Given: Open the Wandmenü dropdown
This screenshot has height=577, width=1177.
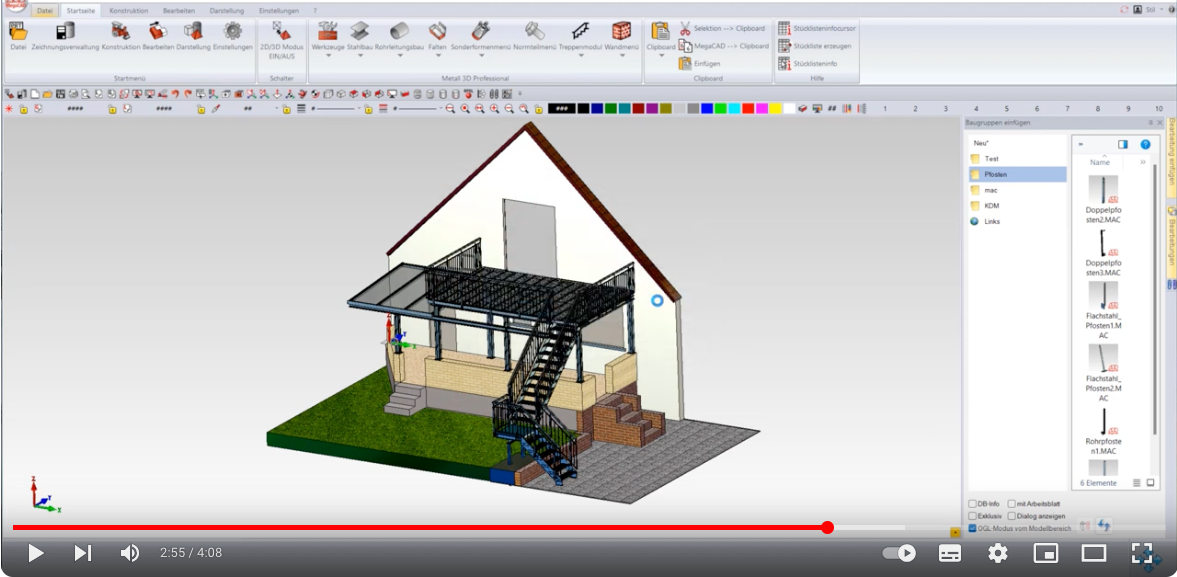Looking at the screenshot, I should (x=621, y=56).
